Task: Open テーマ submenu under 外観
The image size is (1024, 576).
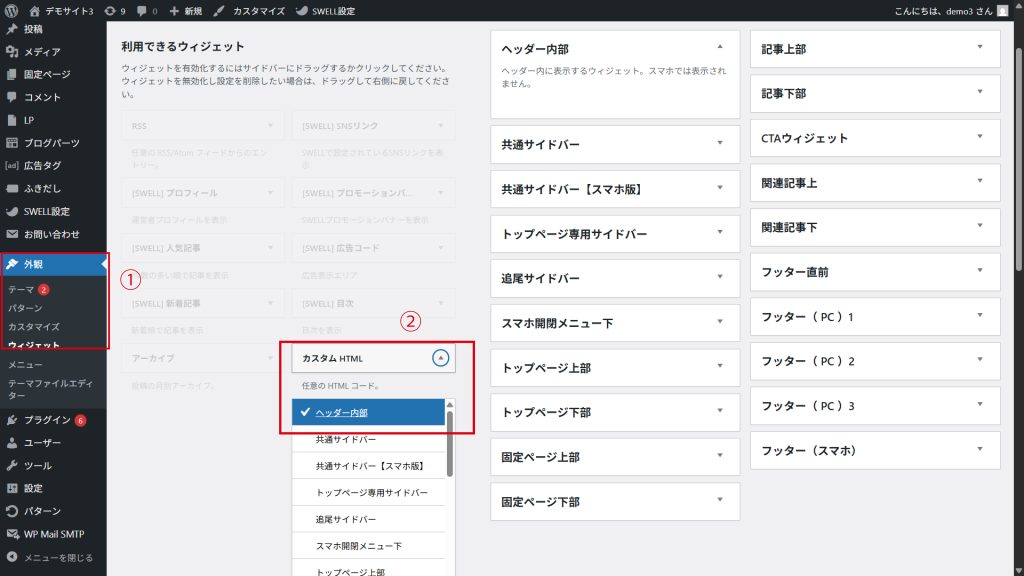Action: click(x=21, y=289)
